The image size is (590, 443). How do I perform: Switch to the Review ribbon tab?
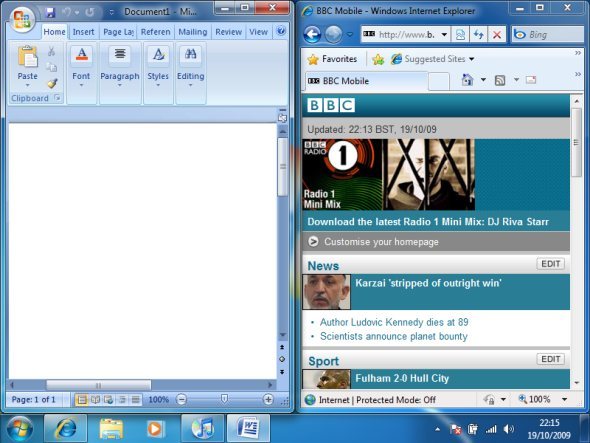(228, 32)
